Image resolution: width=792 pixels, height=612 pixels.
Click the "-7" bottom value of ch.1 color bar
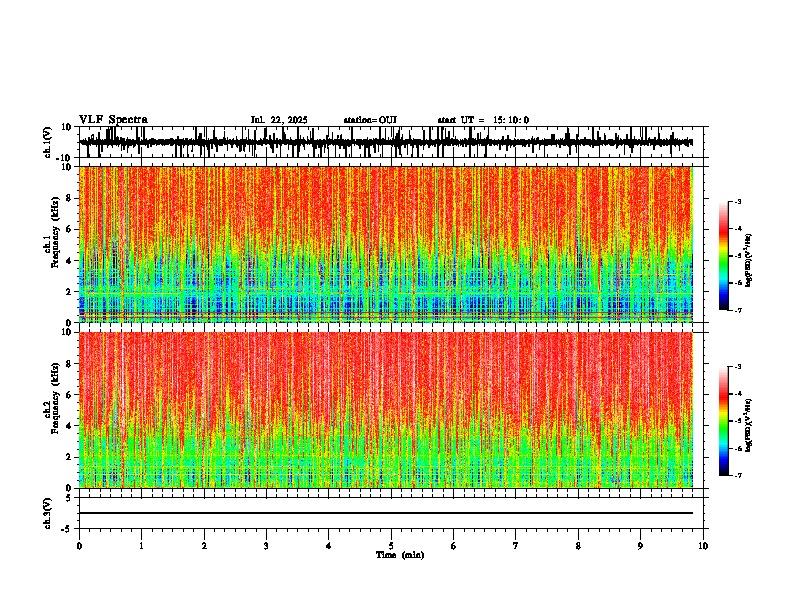coord(738,310)
